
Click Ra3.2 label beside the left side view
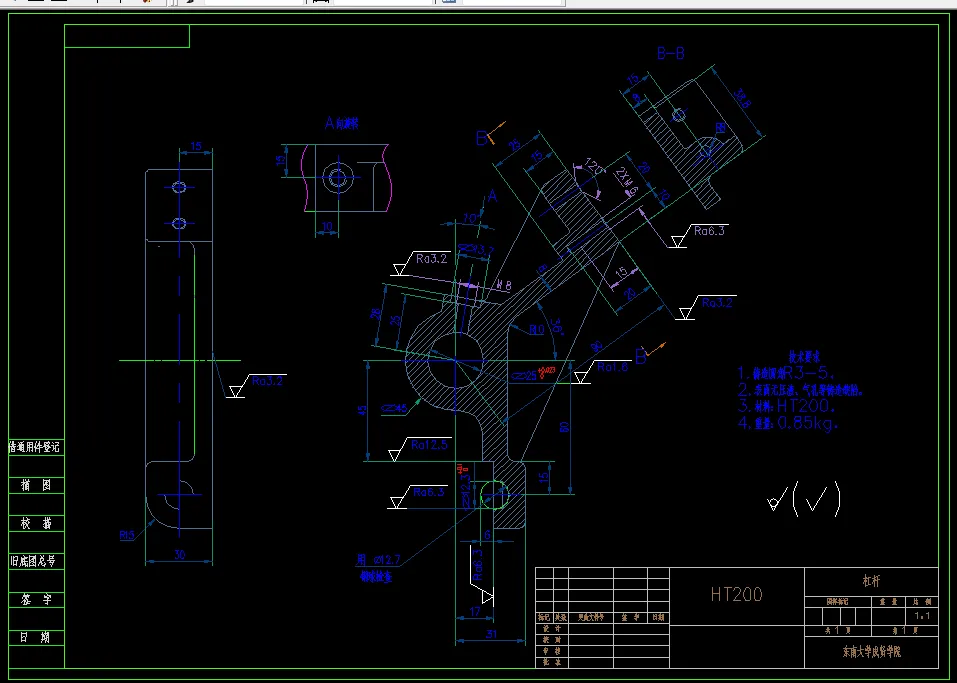267,381
